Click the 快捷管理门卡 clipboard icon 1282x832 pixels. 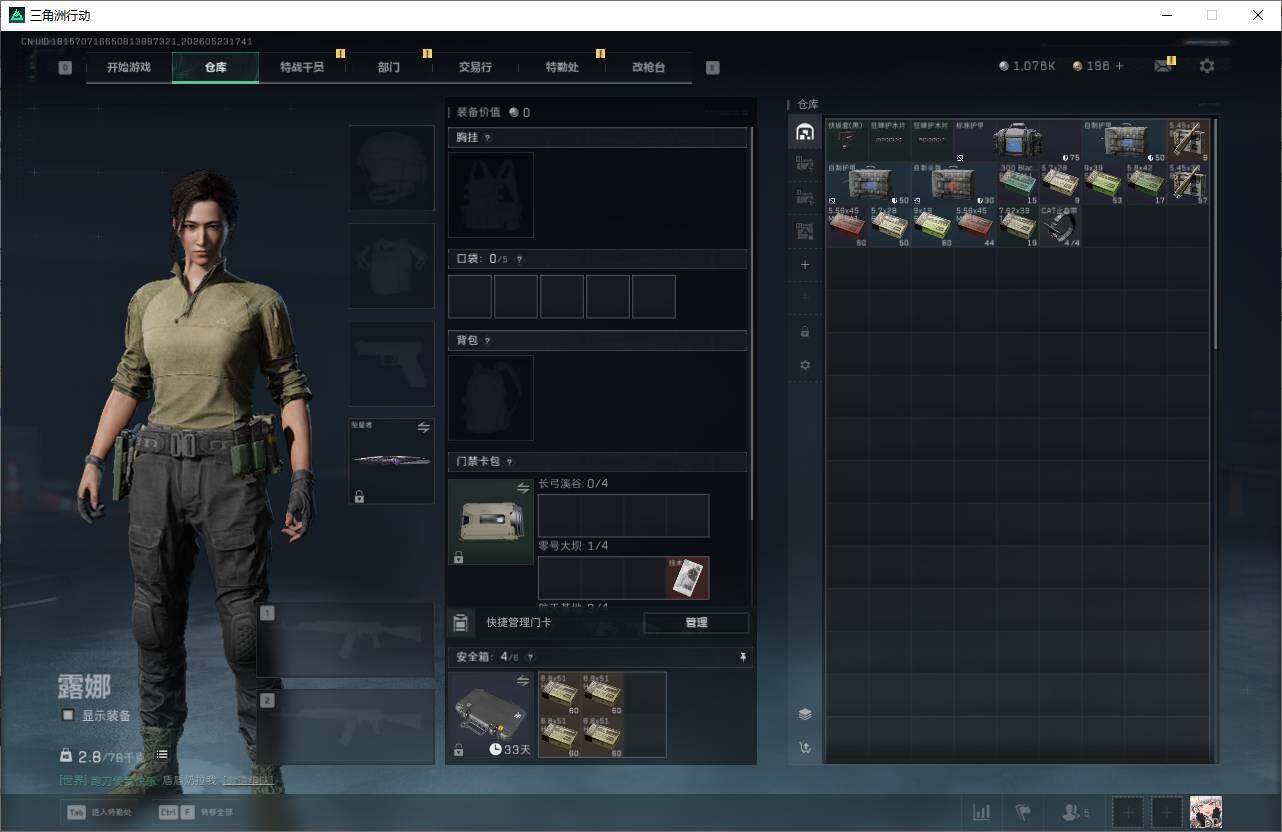coord(460,623)
